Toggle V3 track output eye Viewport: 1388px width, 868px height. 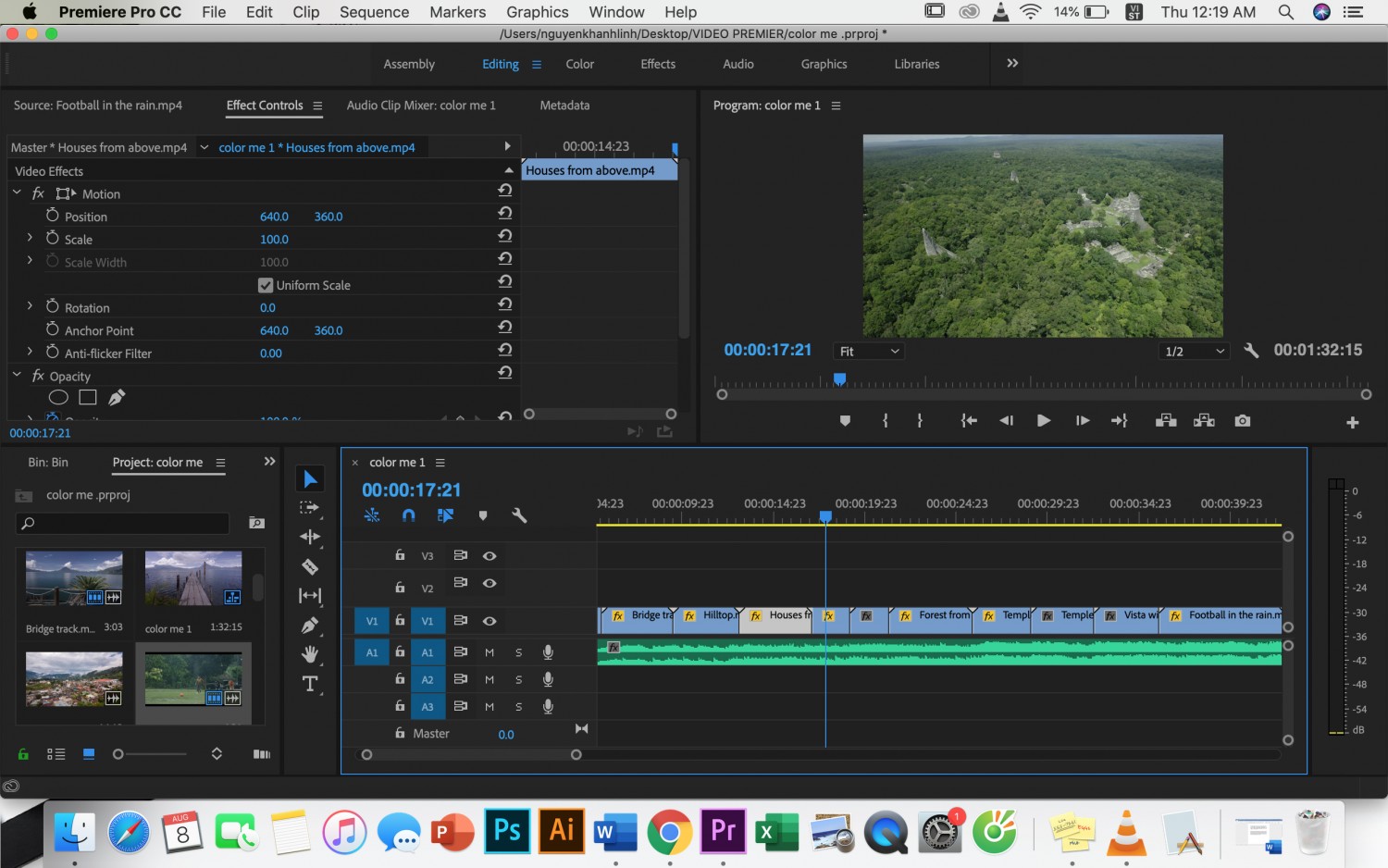coord(490,556)
